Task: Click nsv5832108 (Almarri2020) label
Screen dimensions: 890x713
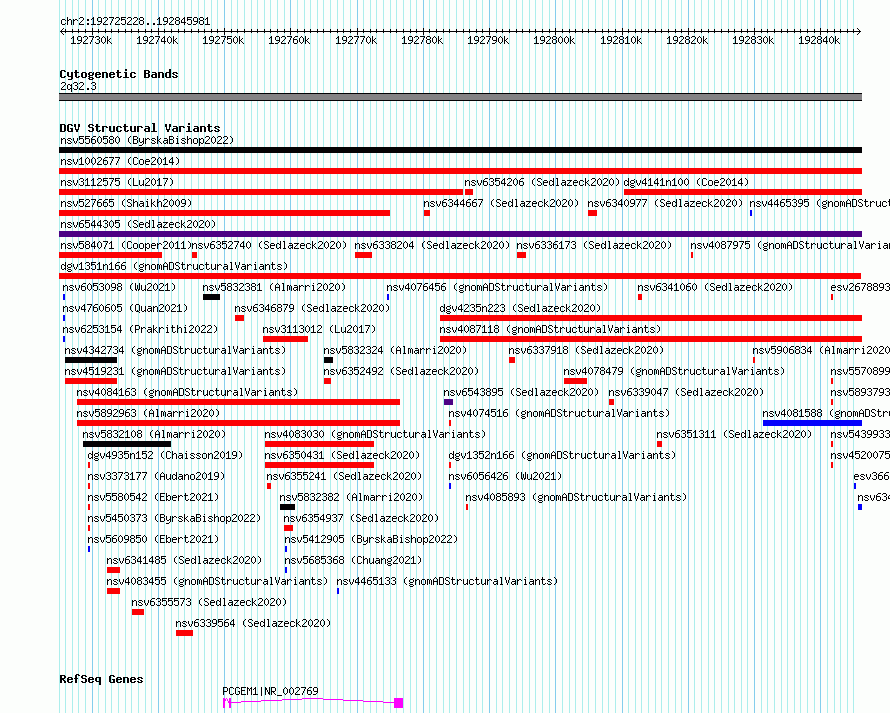Action: 154,434
